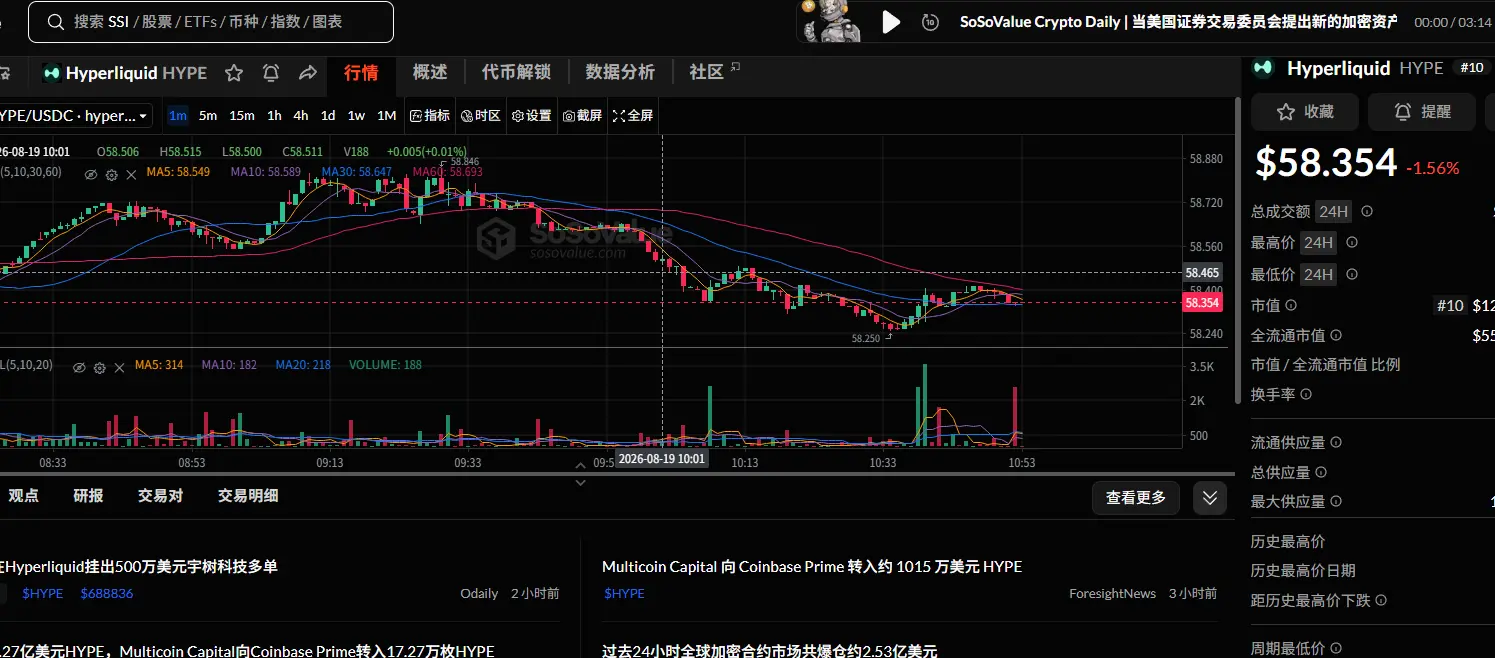
Task: Show info tooltip for 距历史最高价下跌
Action: (x=1381, y=600)
